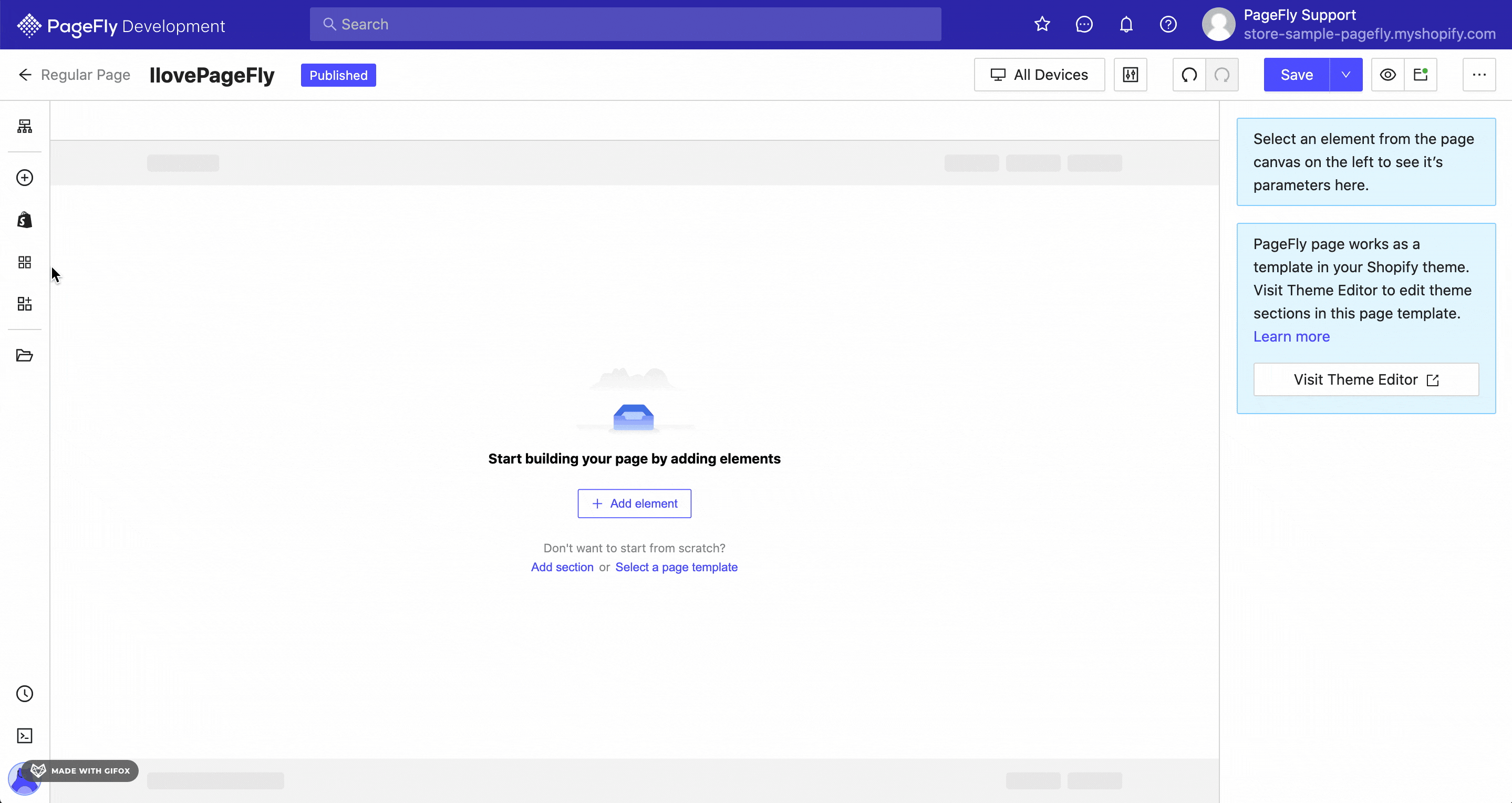The height and width of the screenshot is (803, 1512).
Task: Save the page
Action: point(1297,75)
